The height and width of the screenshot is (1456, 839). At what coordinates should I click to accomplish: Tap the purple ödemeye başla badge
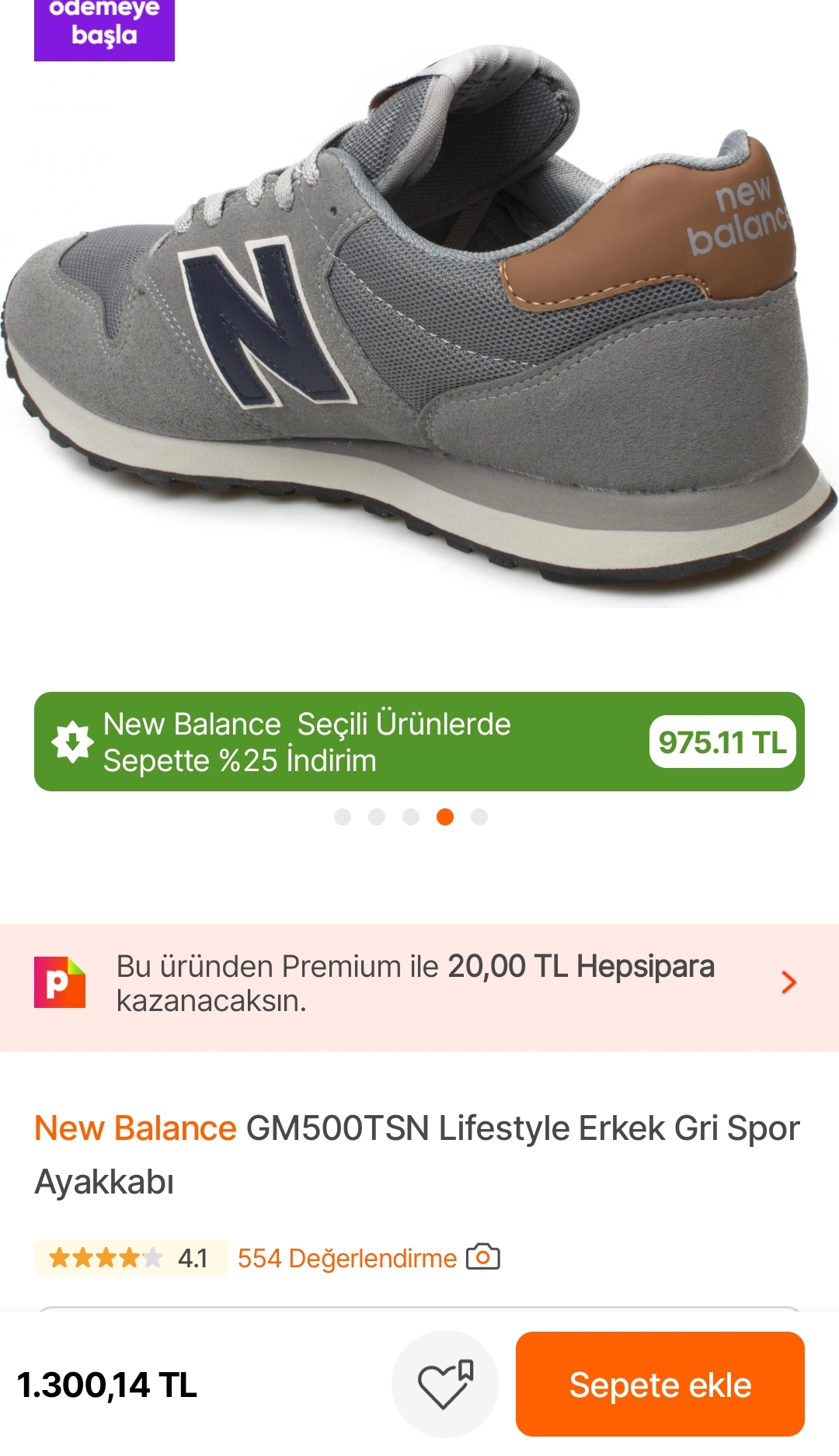pos(104,27)
